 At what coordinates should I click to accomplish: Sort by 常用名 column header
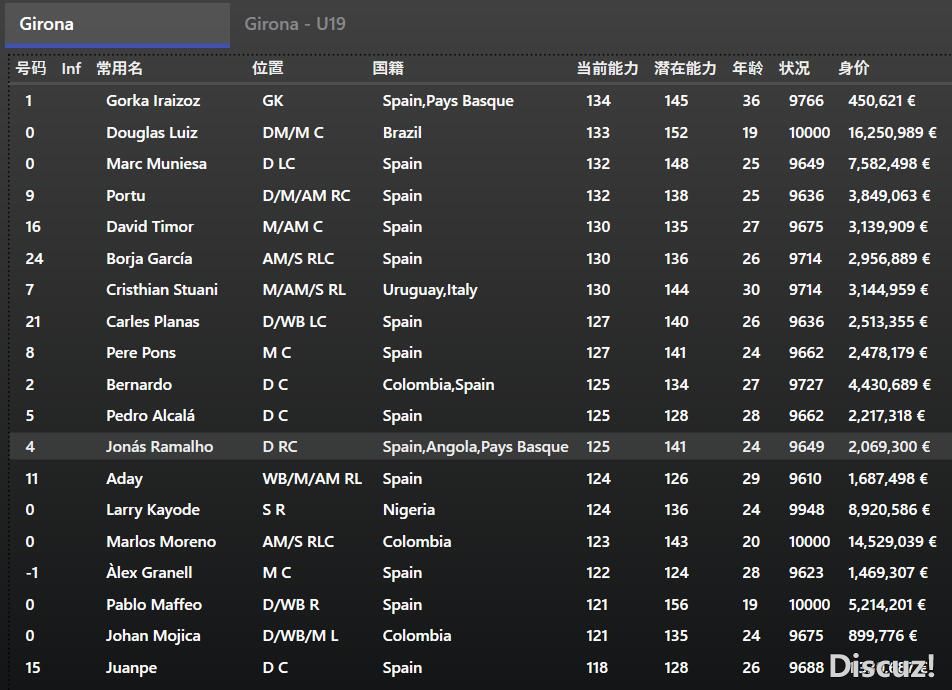tap(120, 68)
